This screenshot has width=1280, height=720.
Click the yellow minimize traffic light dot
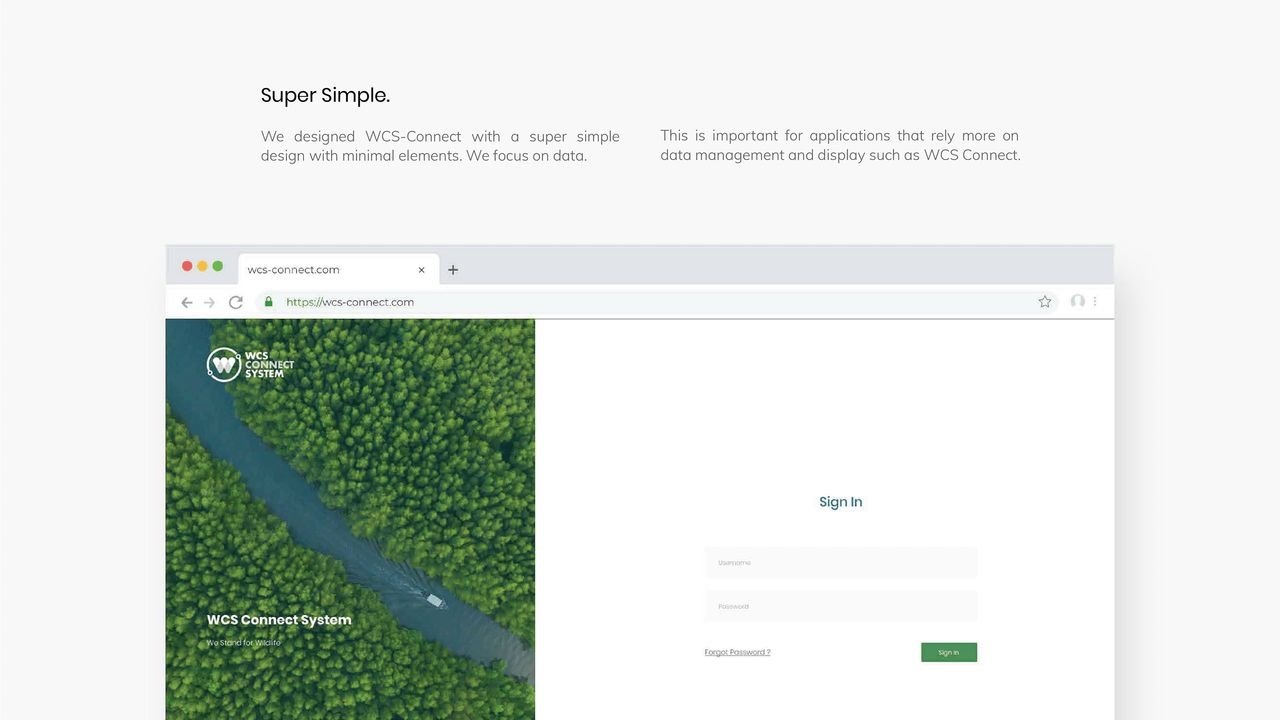(202, 266)
